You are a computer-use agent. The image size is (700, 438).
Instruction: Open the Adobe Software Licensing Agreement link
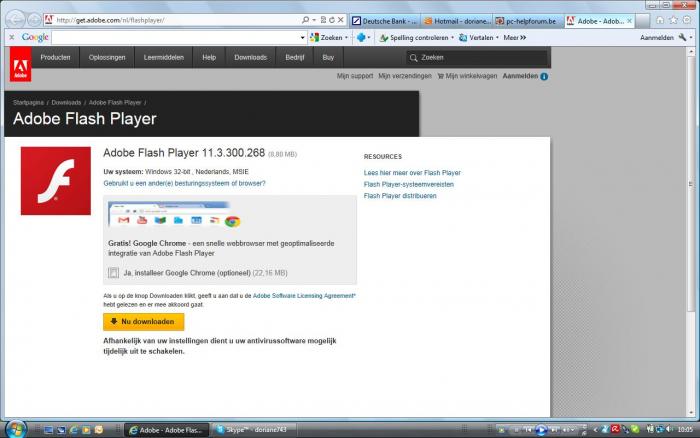pyautogui.click(x=304, y=296)
